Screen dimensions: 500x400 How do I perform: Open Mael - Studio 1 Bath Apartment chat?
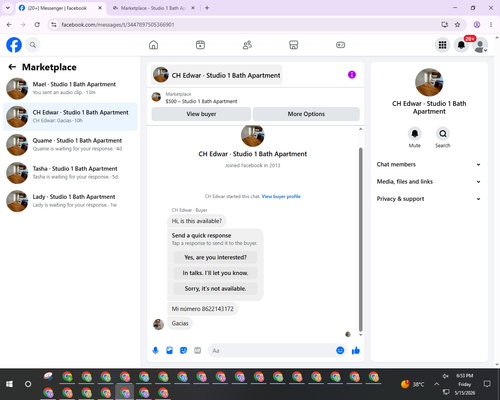coord(70,88)
